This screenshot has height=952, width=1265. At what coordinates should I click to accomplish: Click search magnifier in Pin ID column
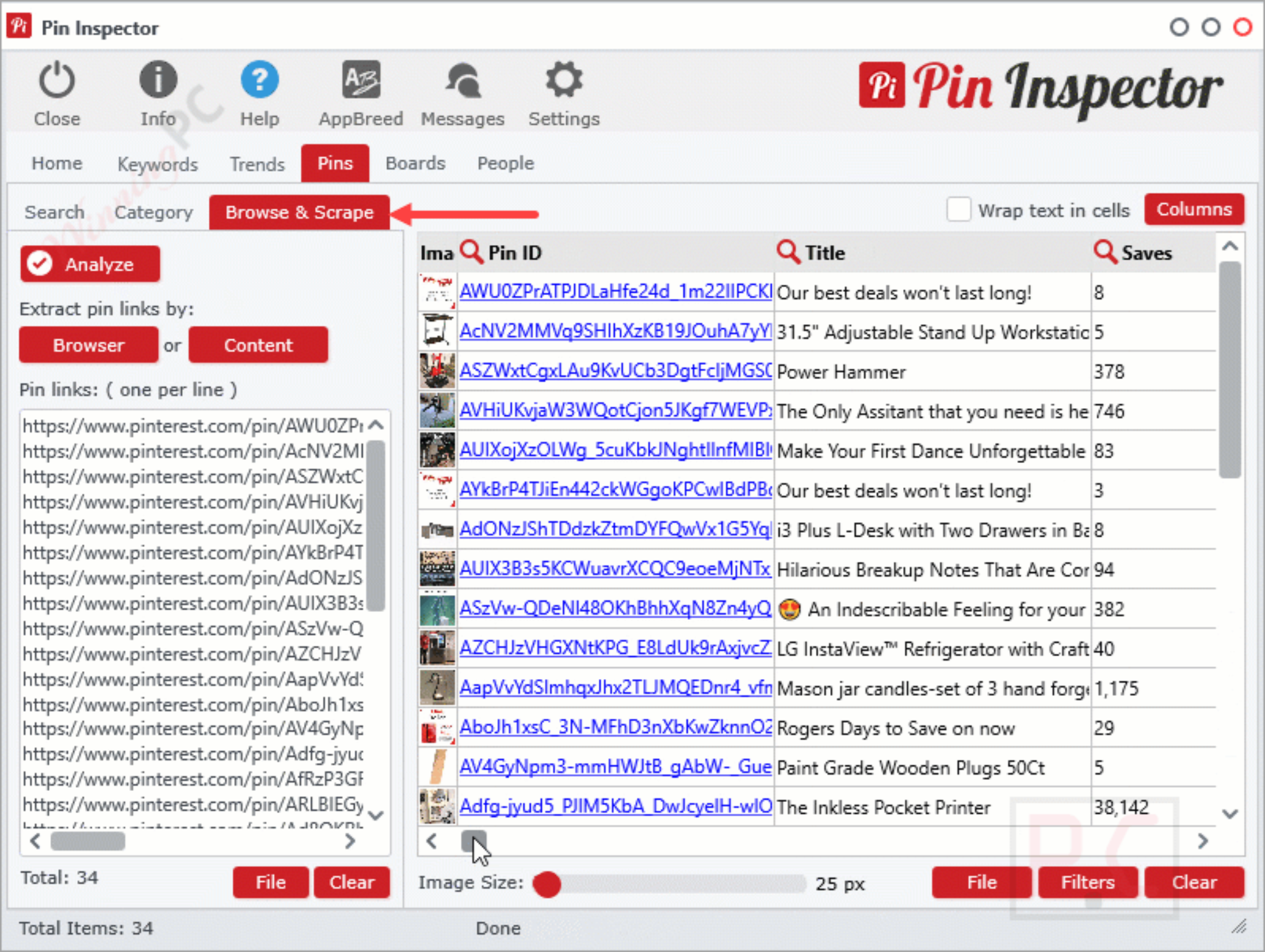472,252
